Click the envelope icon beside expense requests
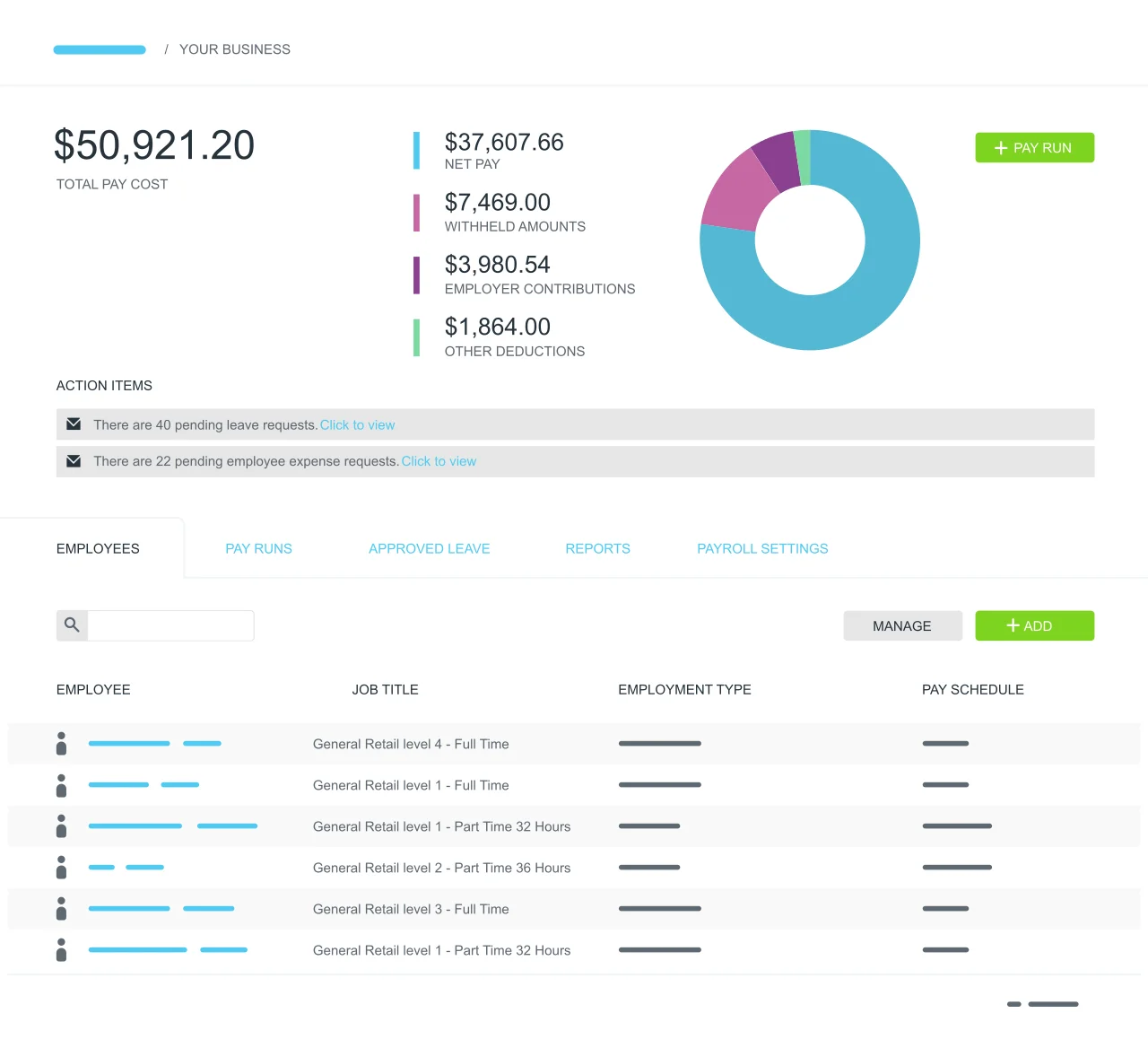Screen dimensions: 1148x1048 pyautogui.click(x=74, y=461)
